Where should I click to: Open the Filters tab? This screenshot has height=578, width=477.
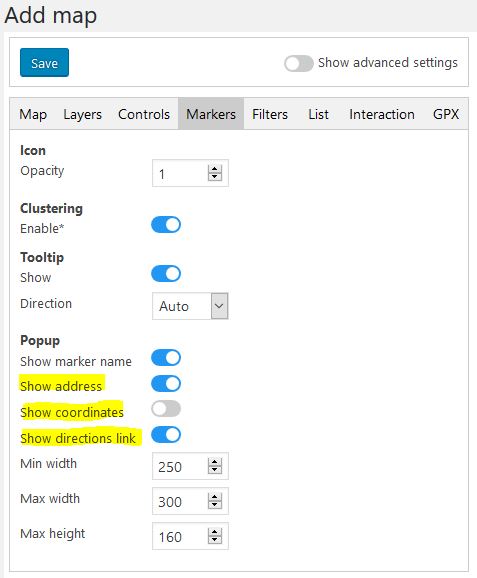pyautogui.click(x=270, y=114)
